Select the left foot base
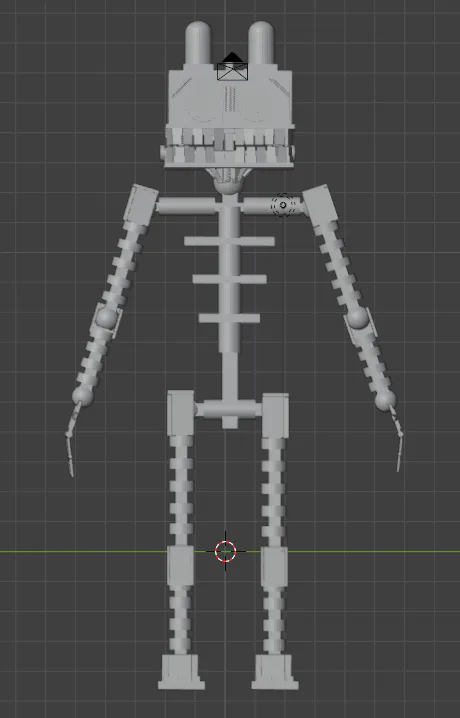Screen dimensions: 460x718 181,672
